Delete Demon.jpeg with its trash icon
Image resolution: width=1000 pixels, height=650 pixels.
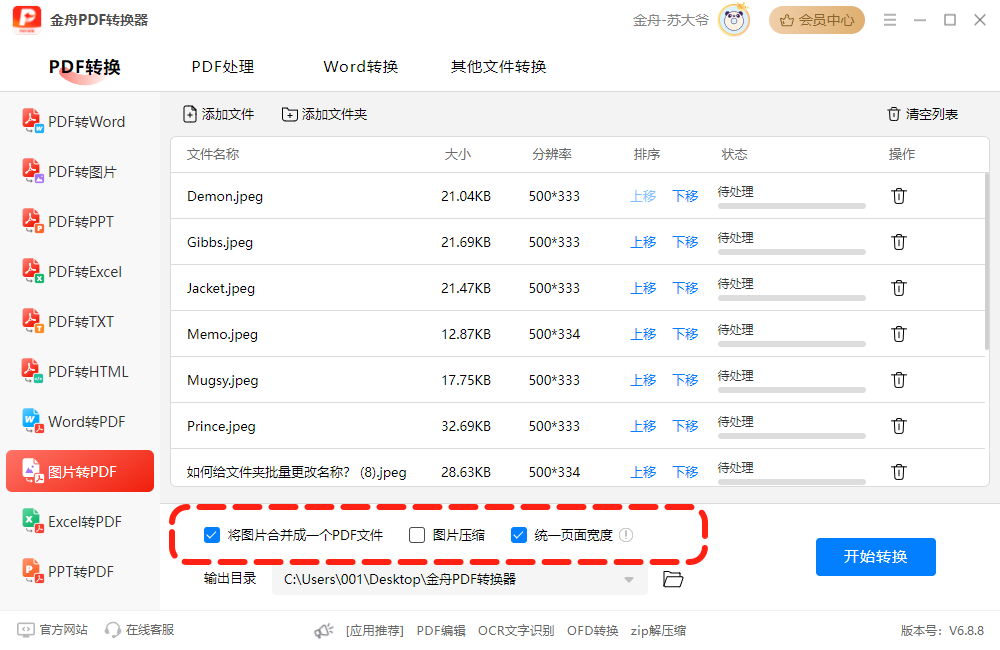click(899, 196)
